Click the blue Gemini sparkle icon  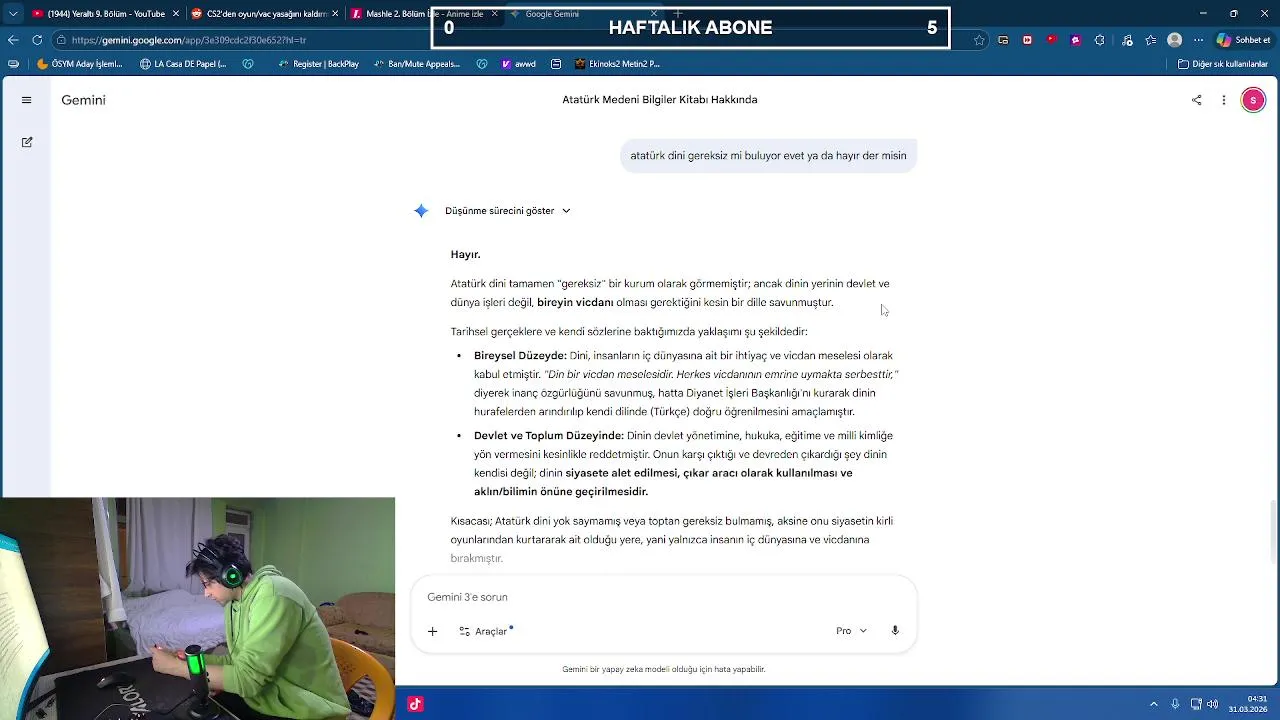421,211
